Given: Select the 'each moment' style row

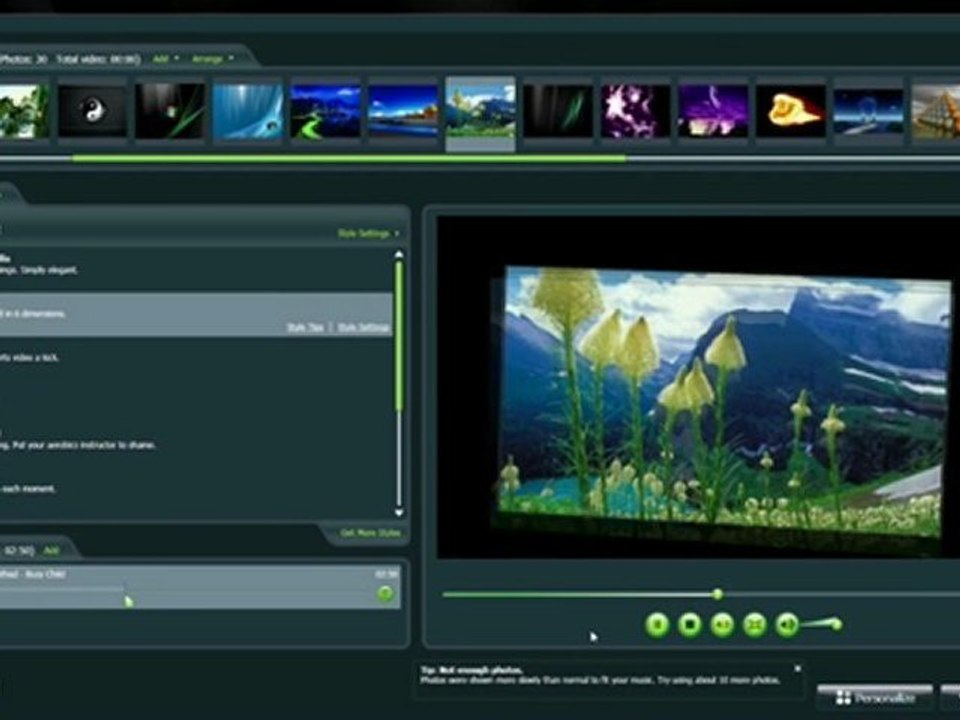Looking at the screenshot, I should 196,489.
